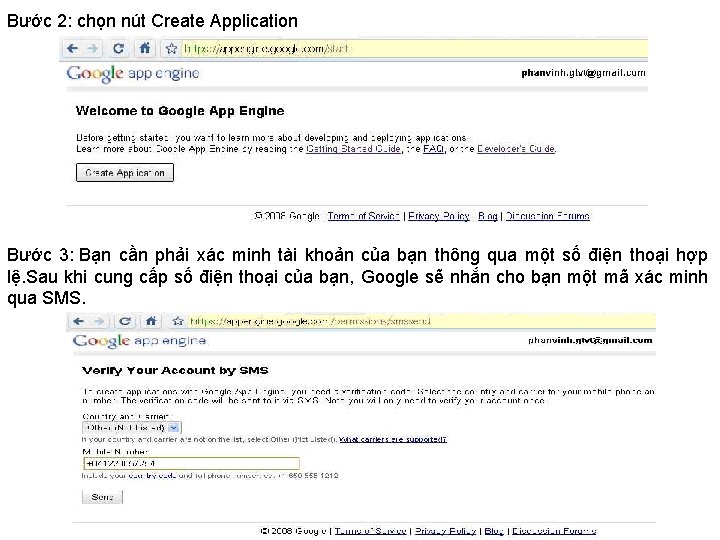Click account email on Welcome page header

click(583, 73)
